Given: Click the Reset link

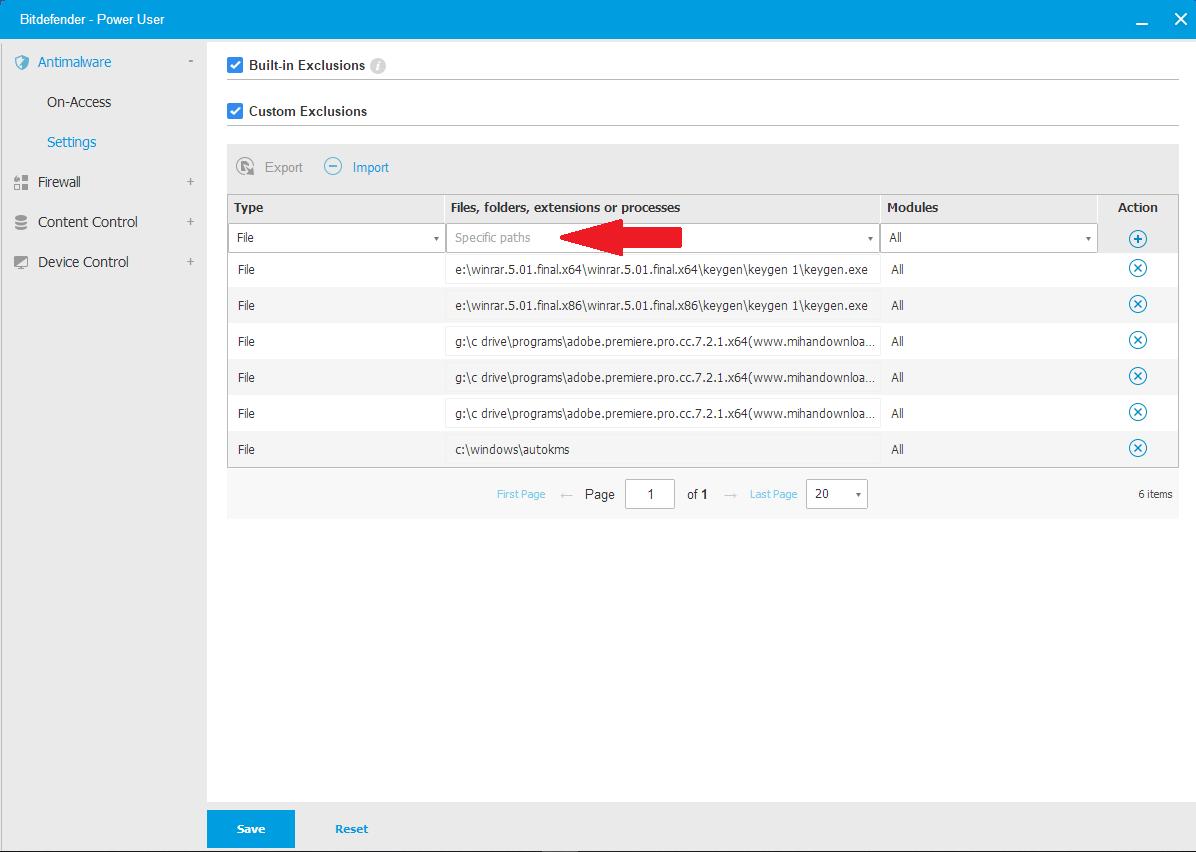Looking at the screenshot, I should point(351,829).
